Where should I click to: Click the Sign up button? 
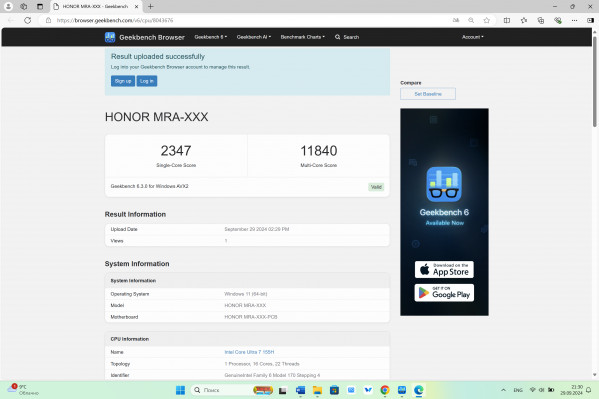[x=123, y=81]
